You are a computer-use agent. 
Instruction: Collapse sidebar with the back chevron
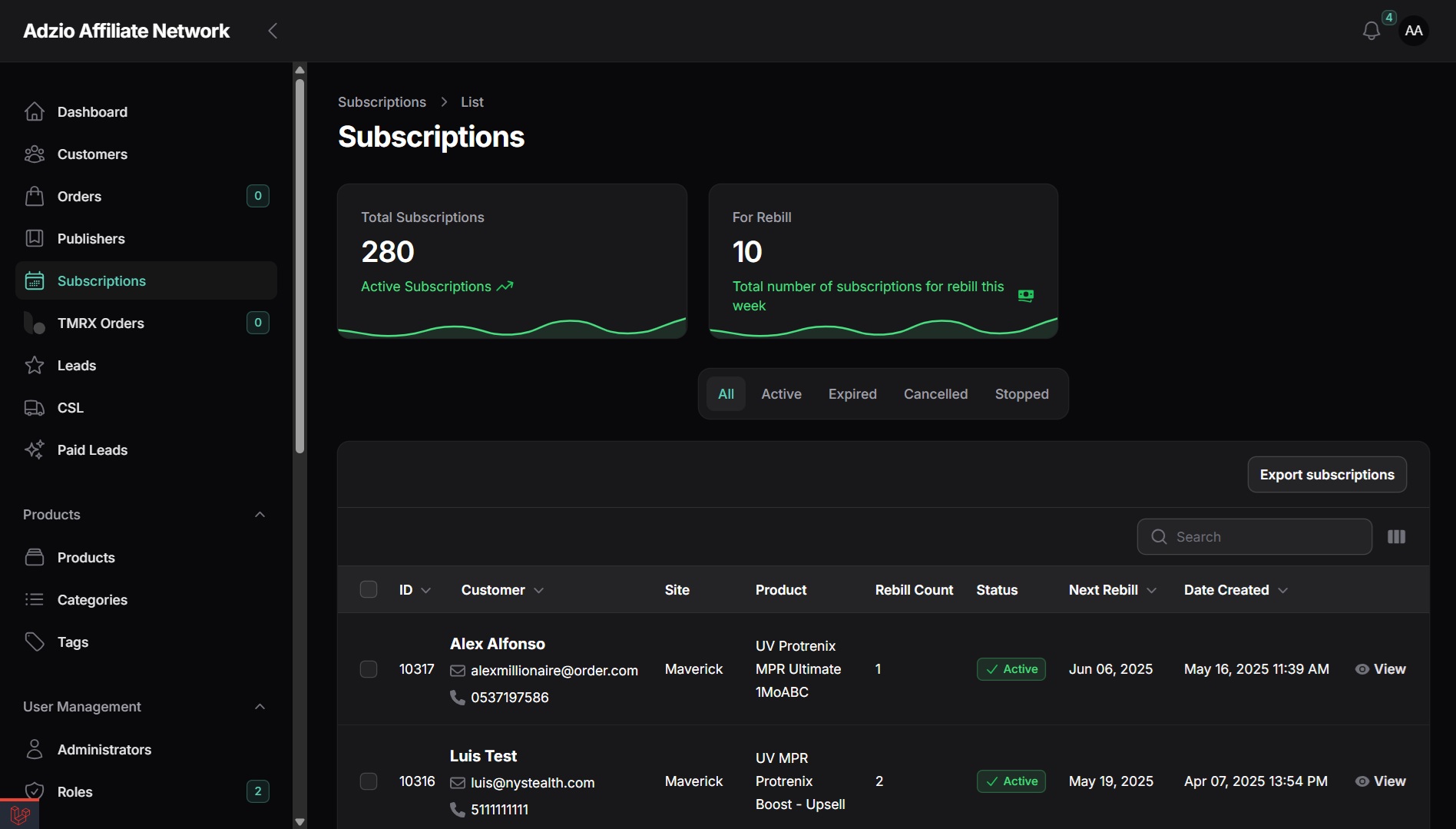coord(273,31)
